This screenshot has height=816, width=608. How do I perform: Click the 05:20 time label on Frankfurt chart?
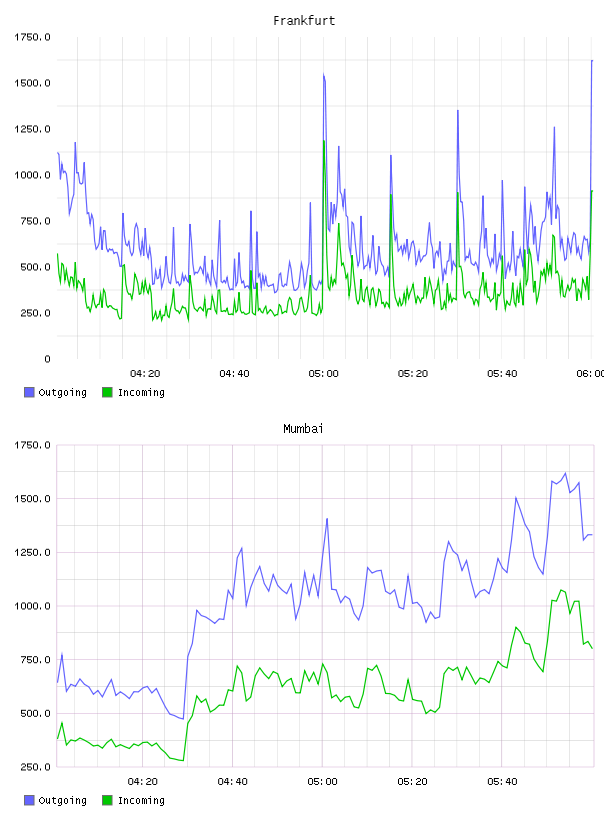pyautogui.click(x=413, y=374)
